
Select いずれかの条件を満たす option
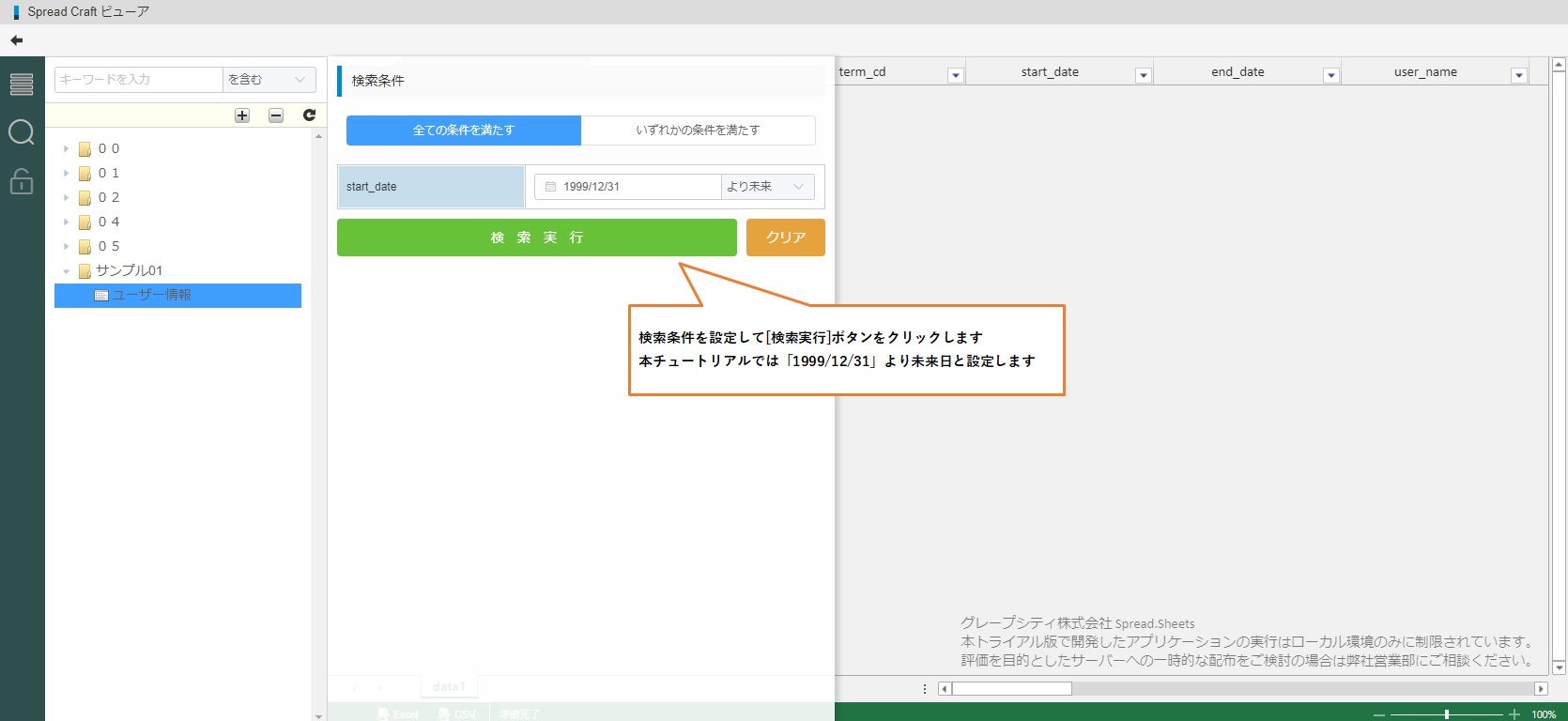(x=698, y=130)
